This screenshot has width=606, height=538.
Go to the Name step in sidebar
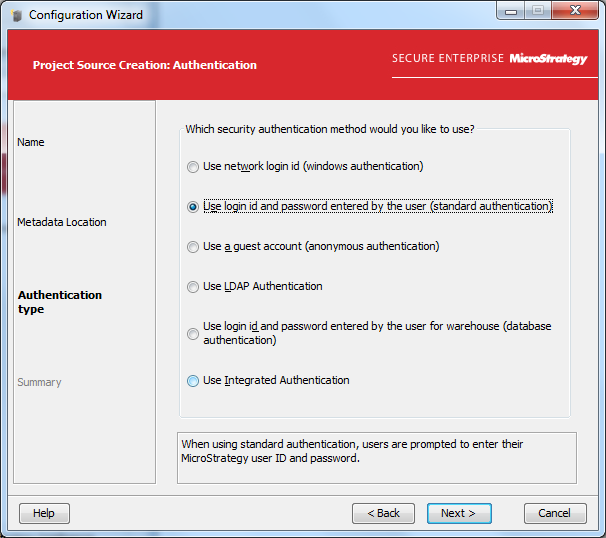coord(31,142)
